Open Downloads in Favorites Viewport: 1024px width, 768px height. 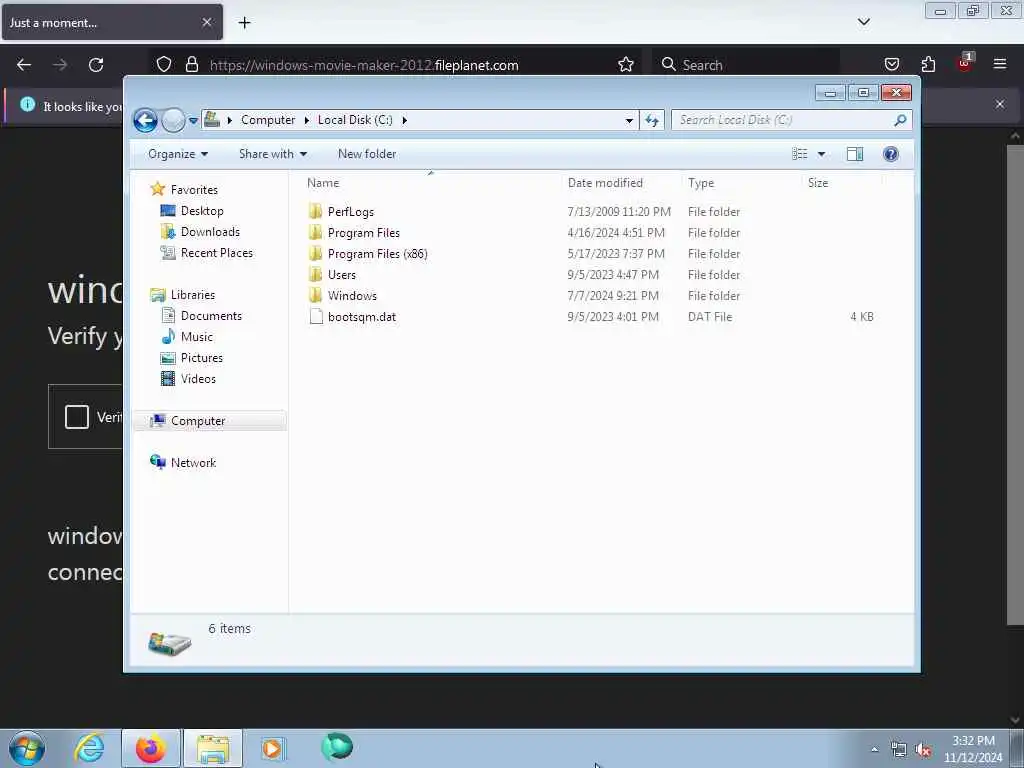pyautogui.click(x=210, y=232)
